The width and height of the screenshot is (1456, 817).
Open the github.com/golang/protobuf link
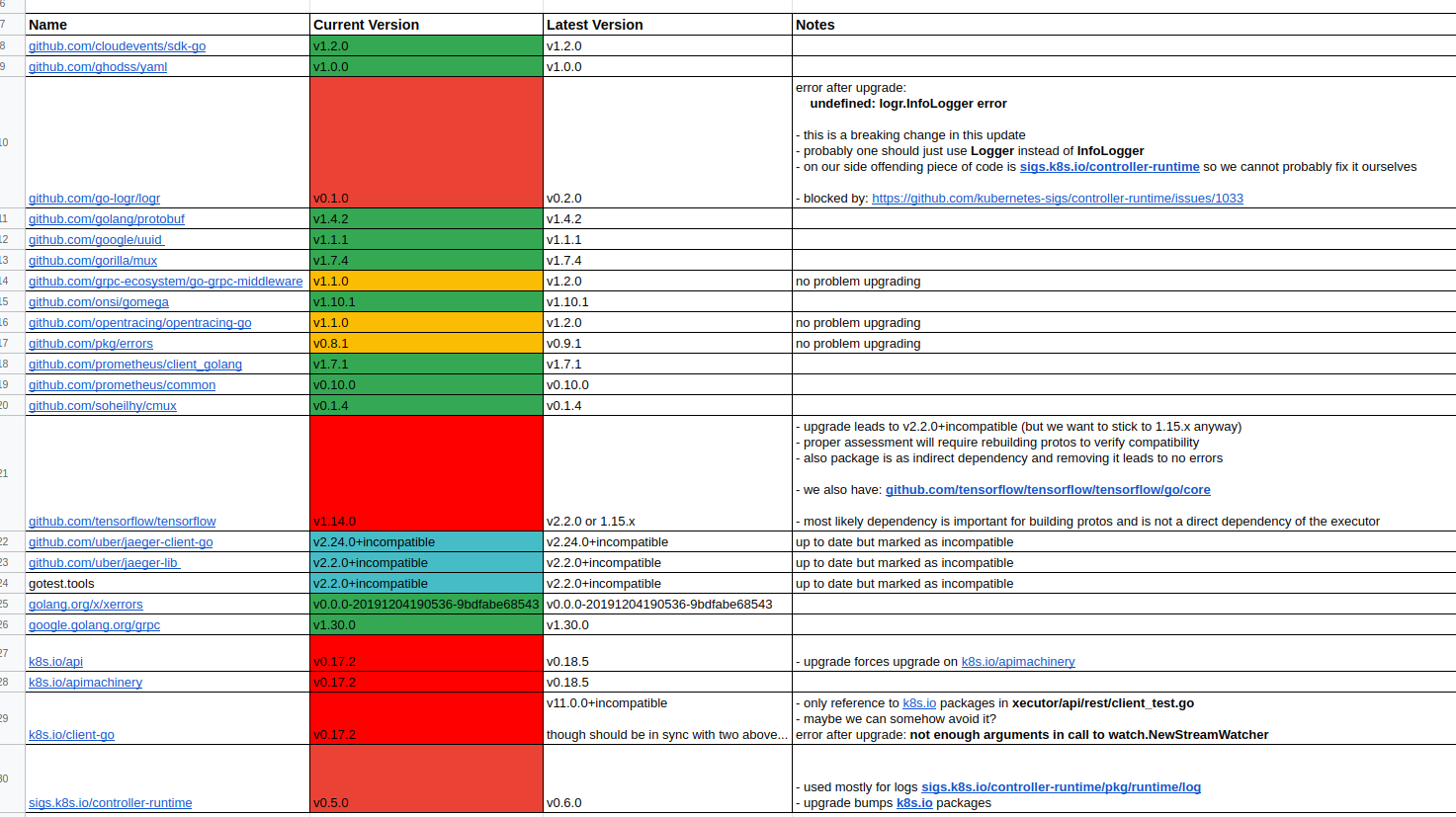(x=107, y=218)
